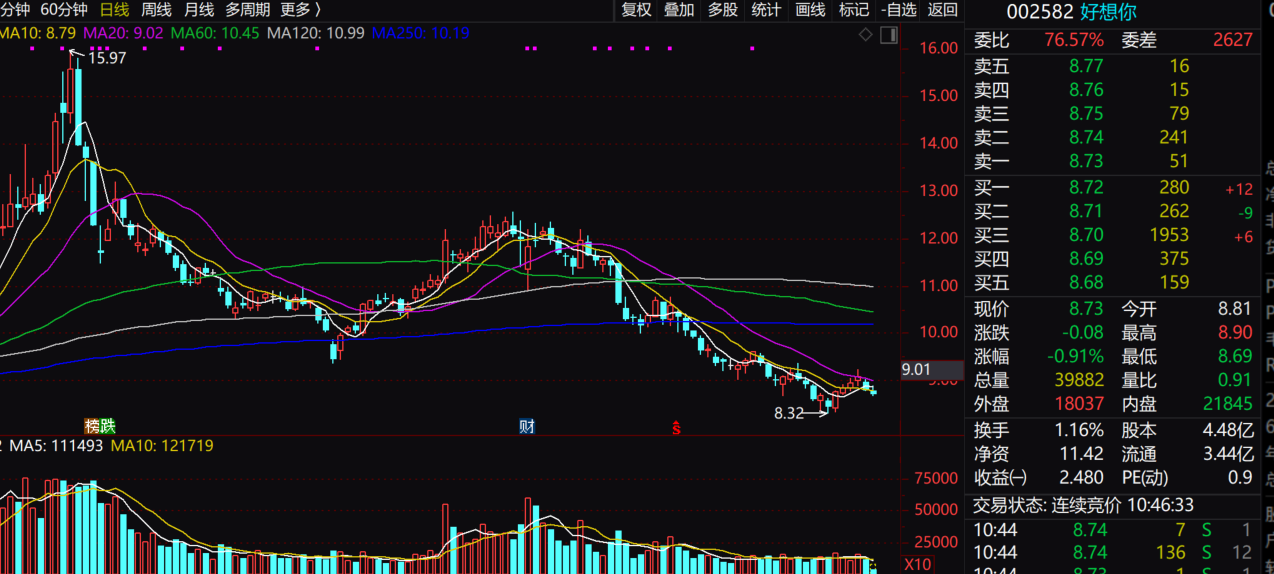Open the 多周期 multi-period view
Screen dimensions: 1274x574
coord(247,10)
